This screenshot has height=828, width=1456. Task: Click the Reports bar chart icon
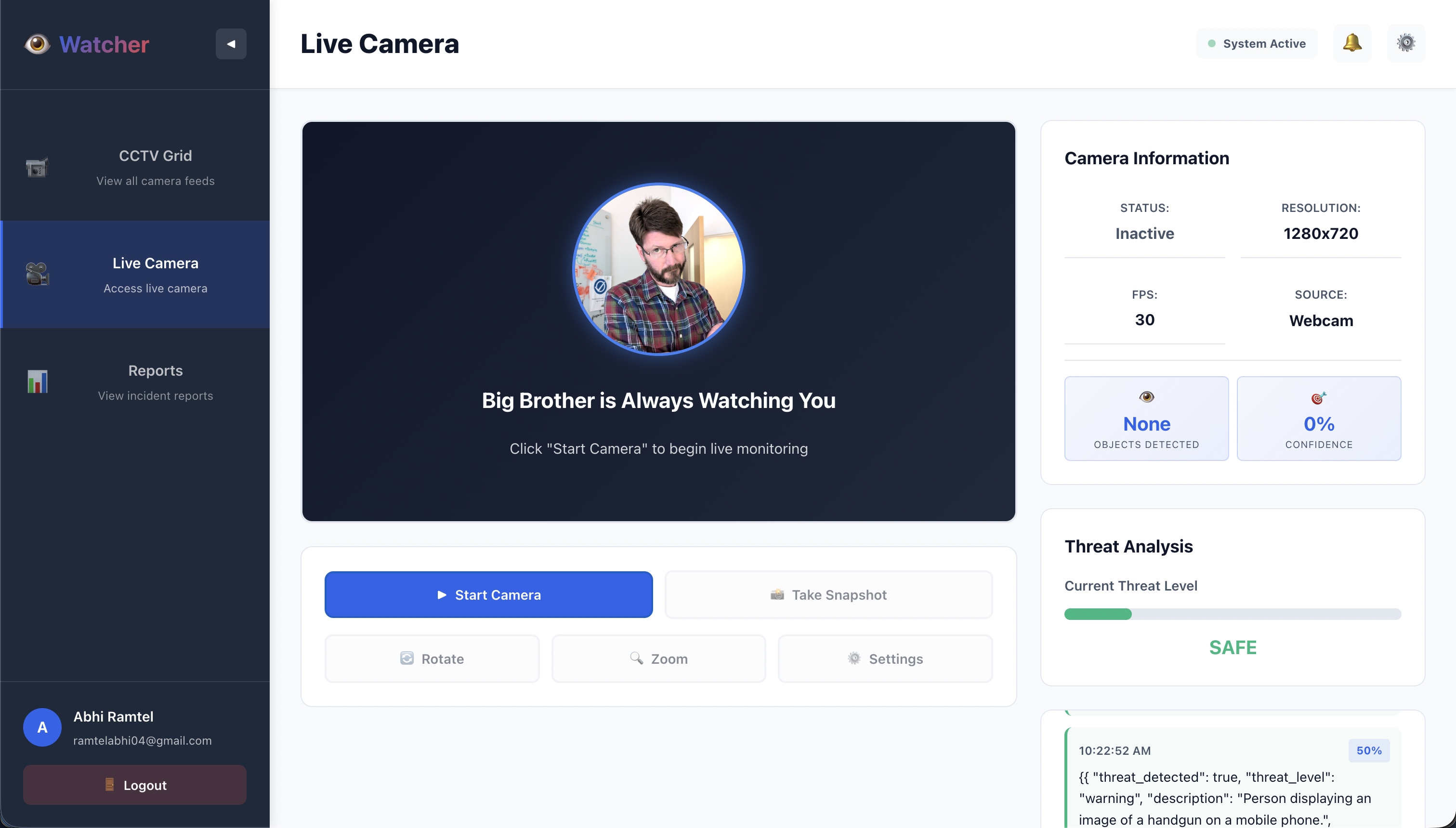pos(38,382)
